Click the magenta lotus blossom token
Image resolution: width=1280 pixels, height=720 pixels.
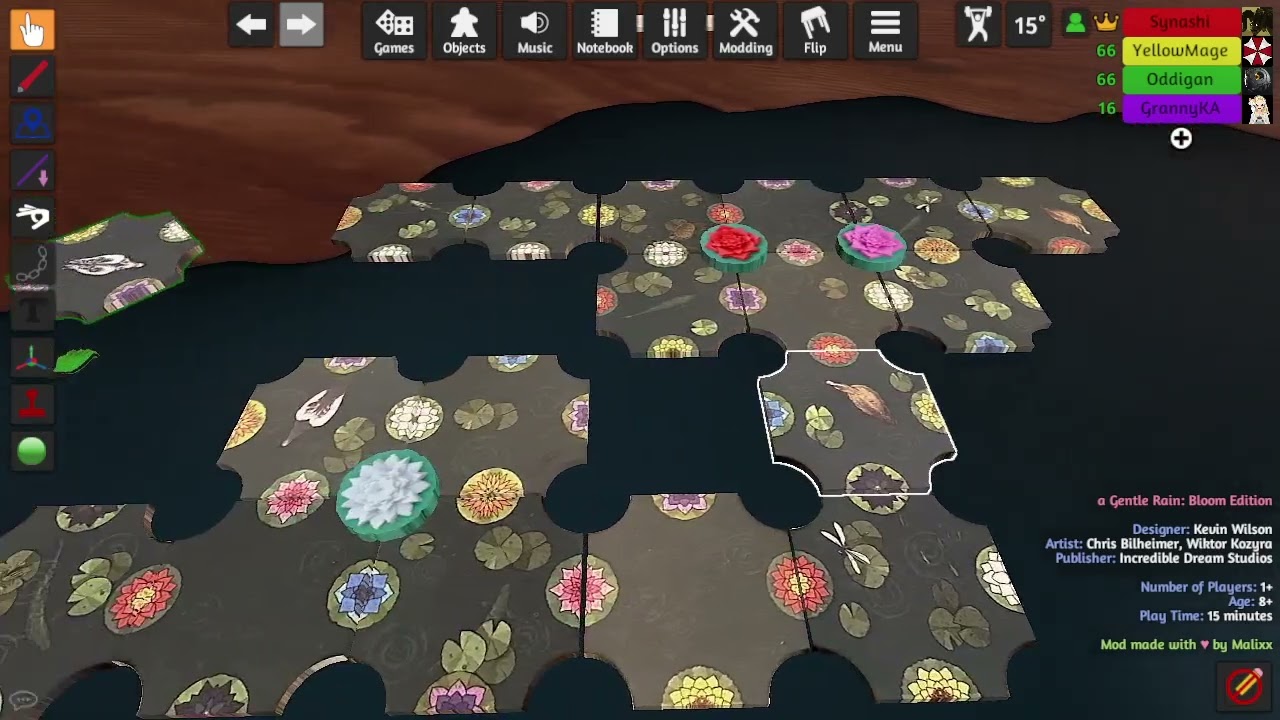coord(870,245)
